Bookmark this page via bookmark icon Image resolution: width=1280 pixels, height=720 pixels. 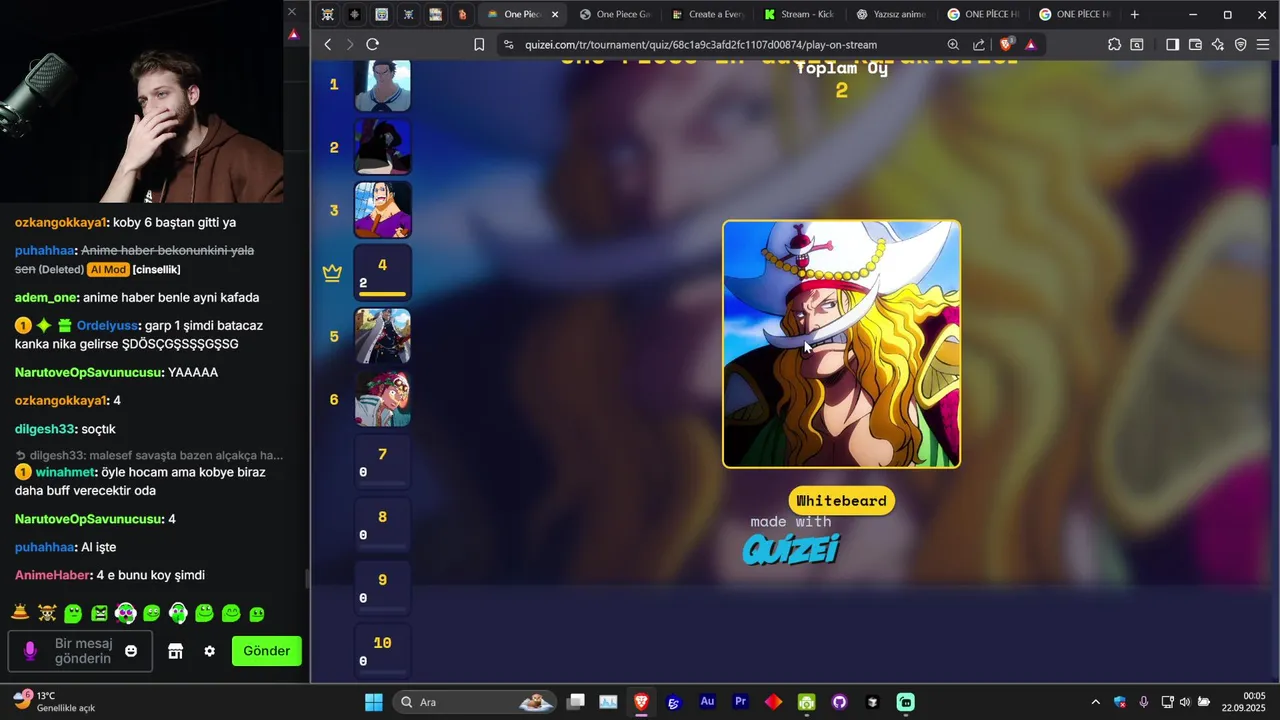[x=479, y=44]
